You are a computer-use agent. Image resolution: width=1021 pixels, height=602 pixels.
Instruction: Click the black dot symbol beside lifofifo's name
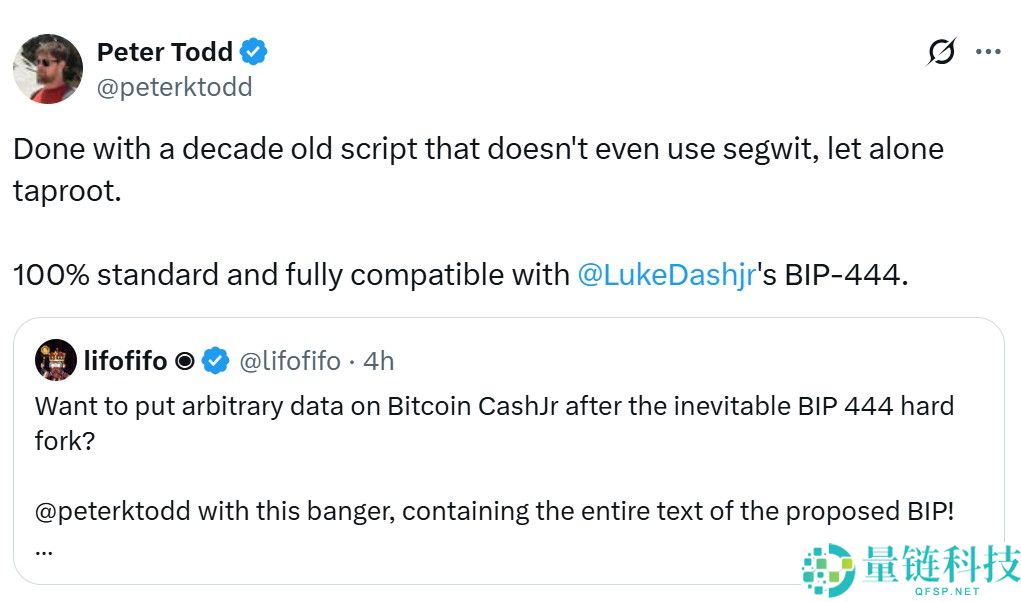pos(183,361)
